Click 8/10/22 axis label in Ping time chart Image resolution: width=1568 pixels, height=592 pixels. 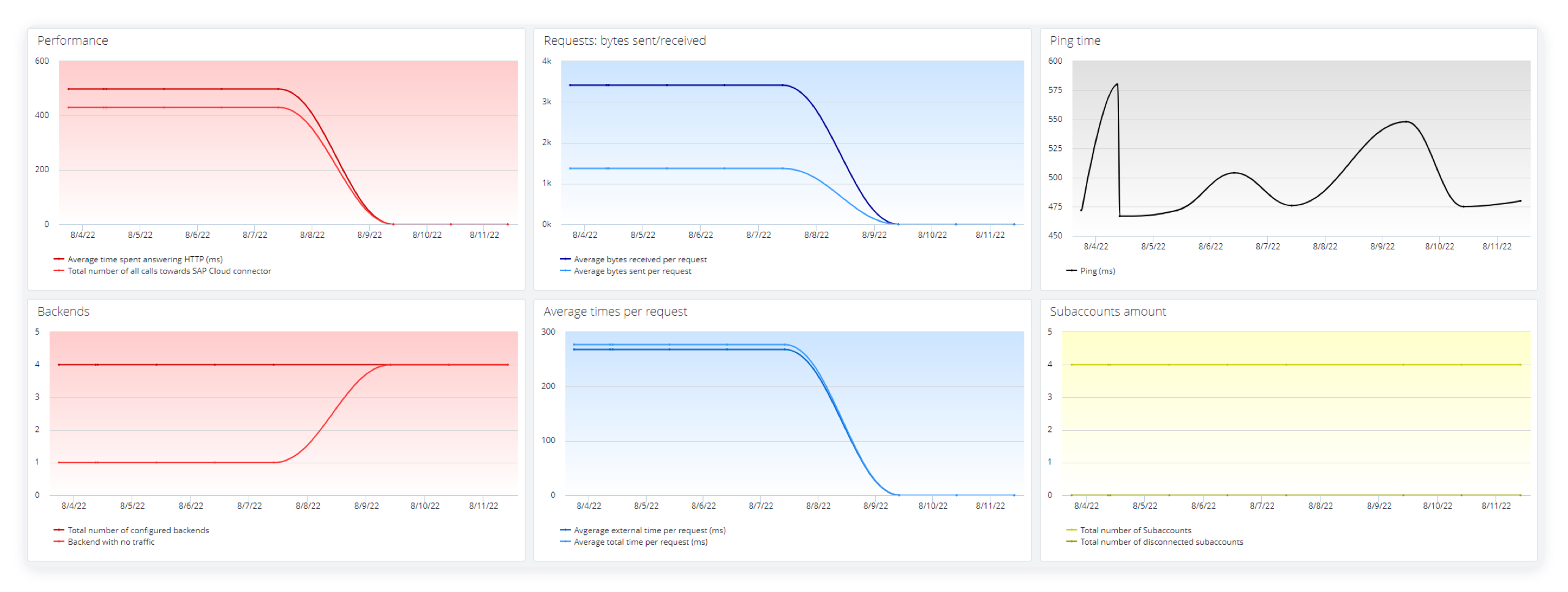[x=1439, y=246]
